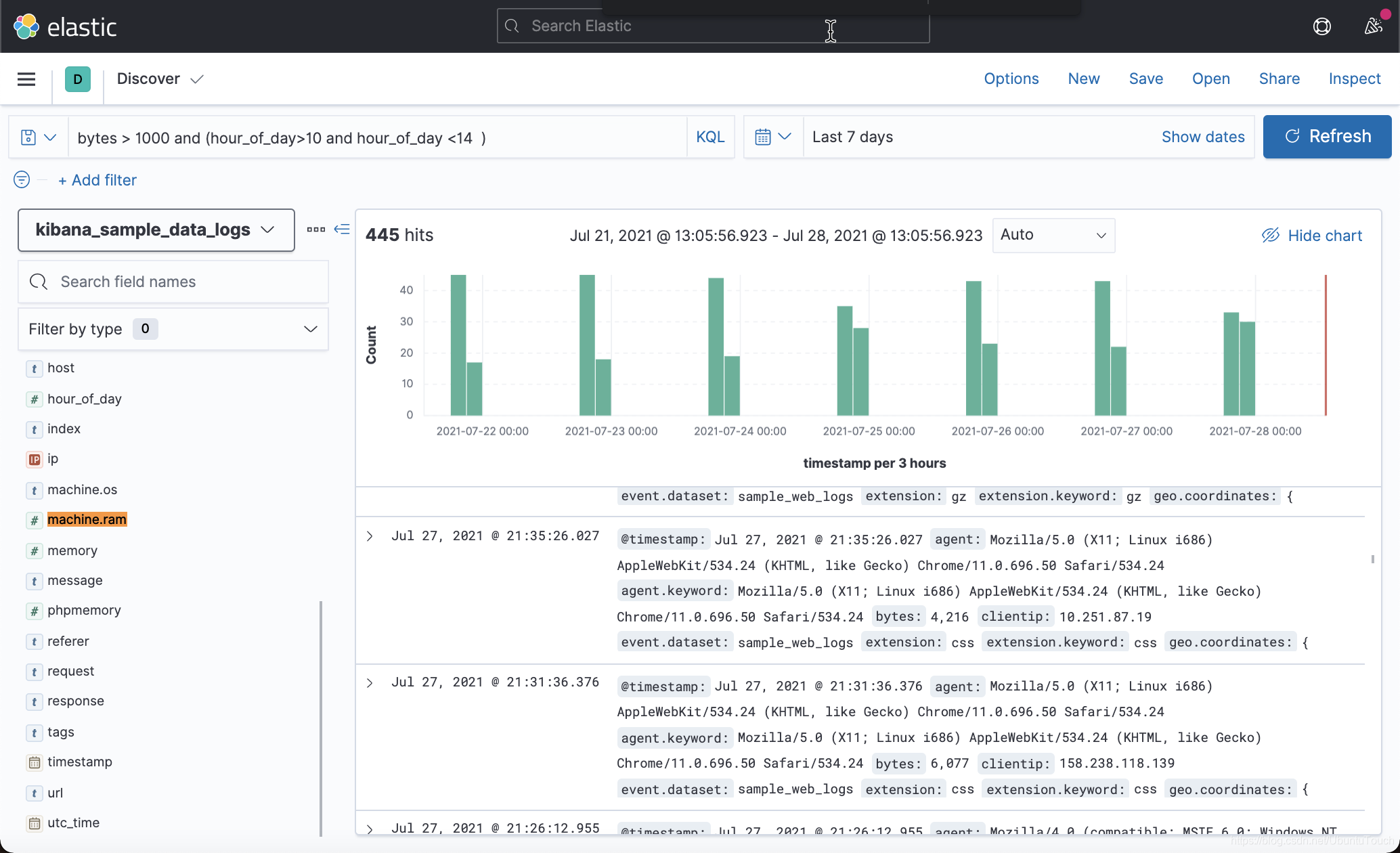Click the Elastic logo icon
This screenshot has width=1400, height=853.
pos(26,26)
